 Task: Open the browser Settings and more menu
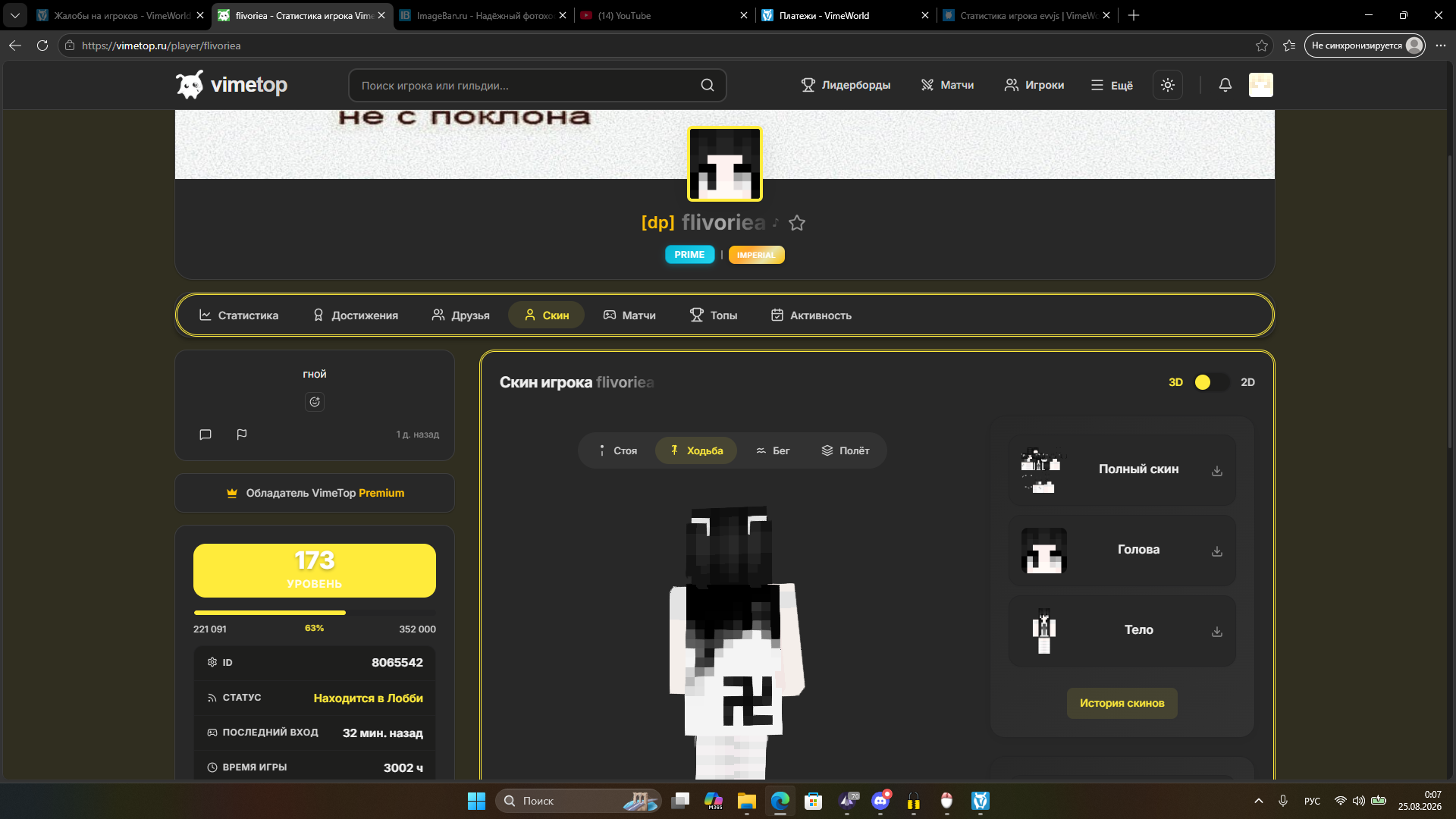point(1441,45)
